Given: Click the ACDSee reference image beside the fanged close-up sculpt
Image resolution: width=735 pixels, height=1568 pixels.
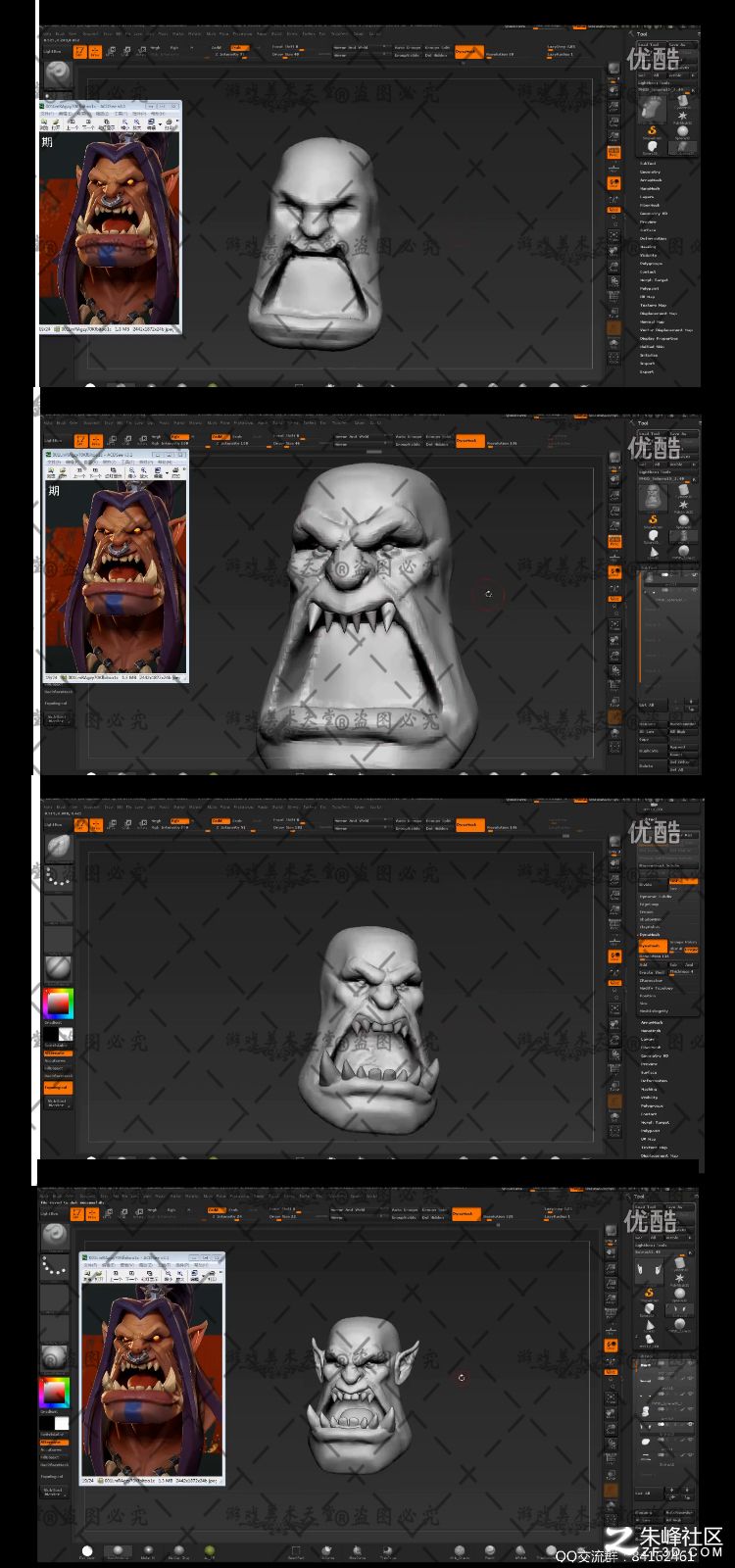Looking at the screenshot, I should (x=116, y=576).
